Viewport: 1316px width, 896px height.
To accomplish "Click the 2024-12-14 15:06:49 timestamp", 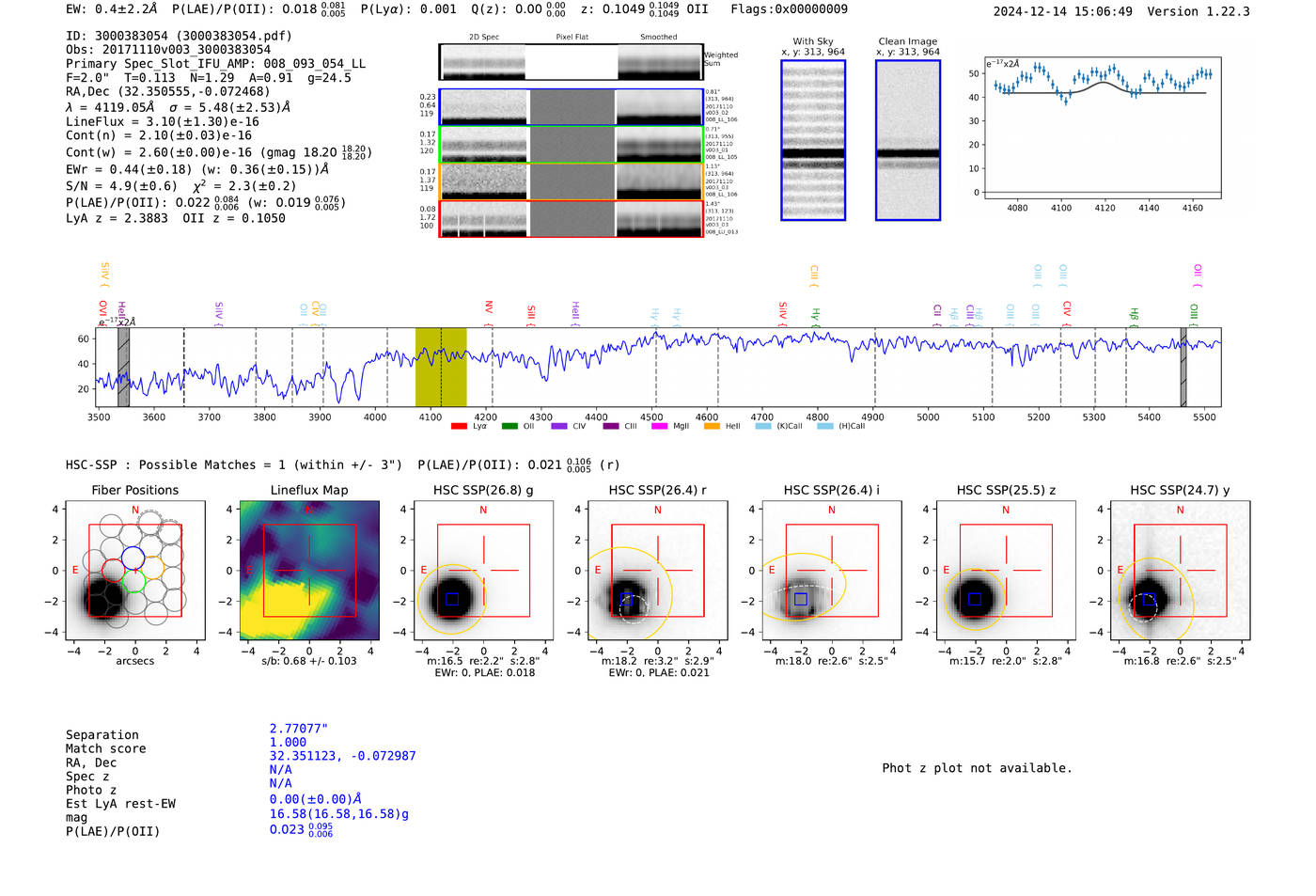I will [x=1063, y=11].
